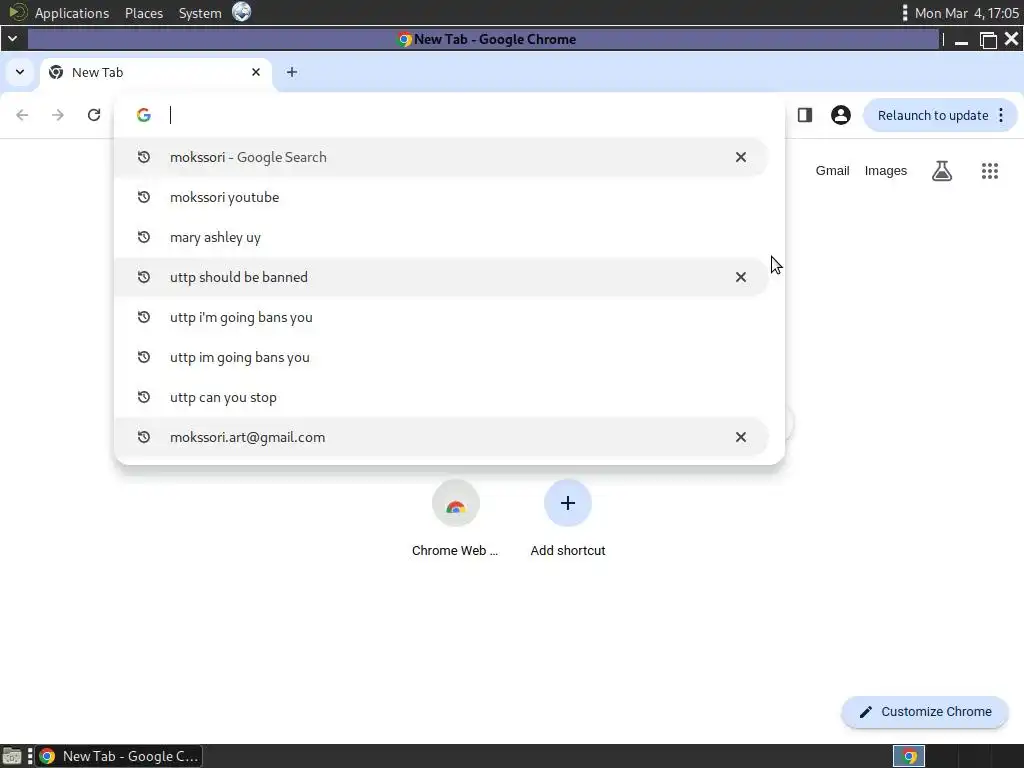This screenshot has width=1024, height=768.
Task: Remove the 'mokssori.art@gmail.com' suggestion
Action: 741,437
